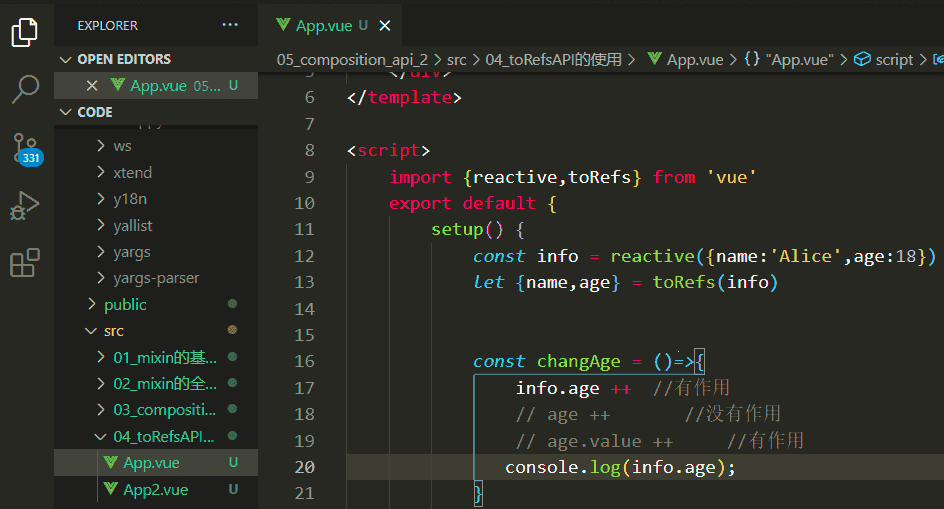Screen dimensions: 944x509
Task: Click breadcrumb script symbol
Action: [884, 60]
